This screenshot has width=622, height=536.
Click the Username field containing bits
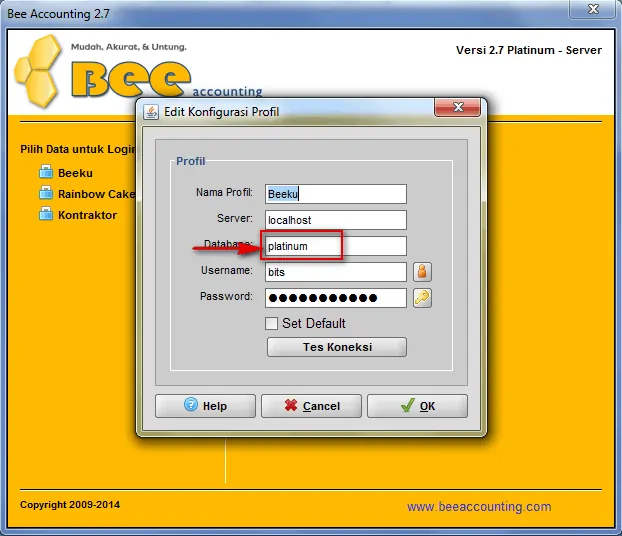[336, 272]
